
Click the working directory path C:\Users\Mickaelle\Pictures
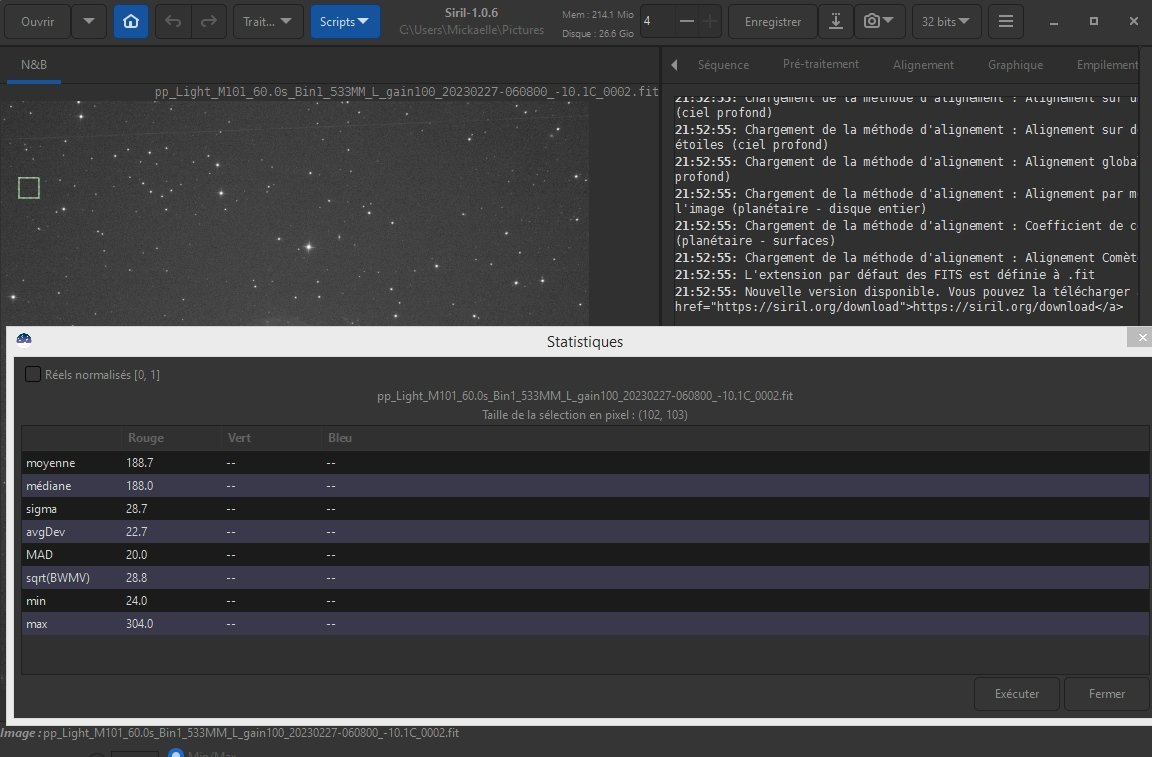coord(472,30)
